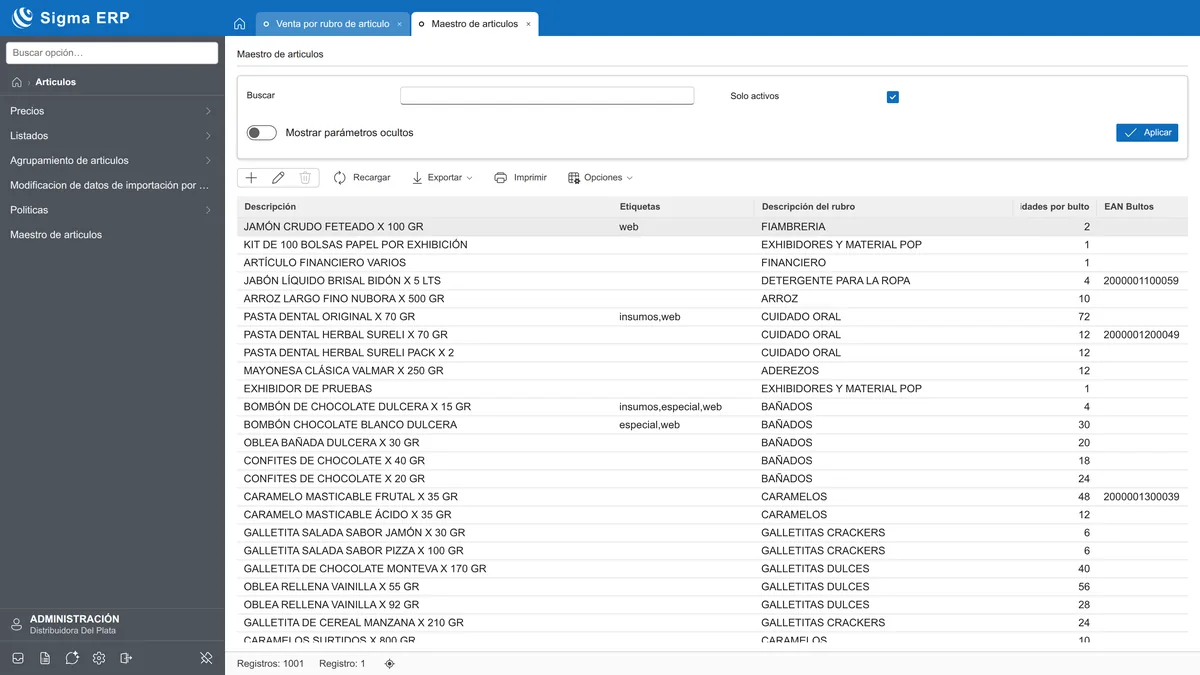Sort by the Etiquetas column header
The image size is (1200, 675).
point(640,207)
